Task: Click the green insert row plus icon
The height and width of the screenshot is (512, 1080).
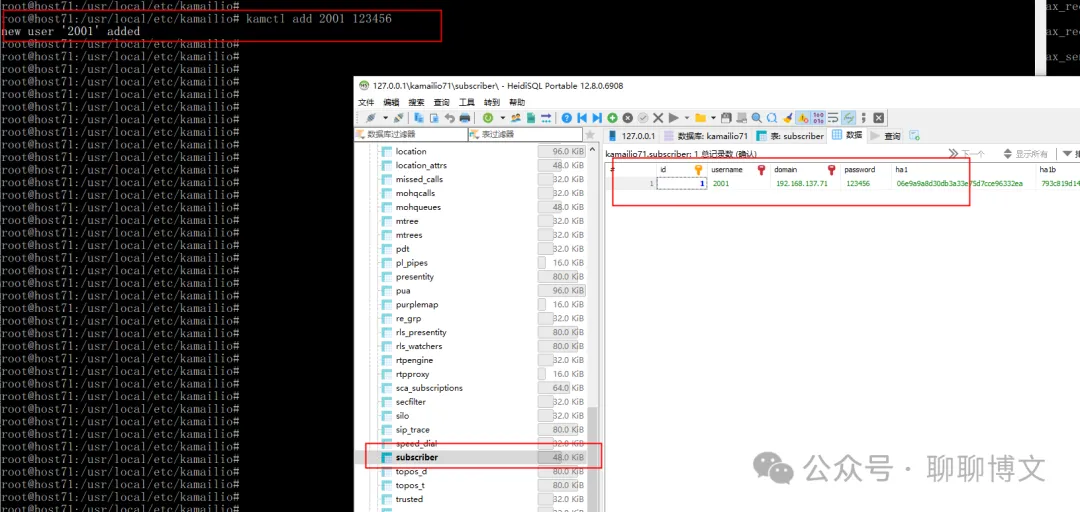Action: (x=612, y=118)
